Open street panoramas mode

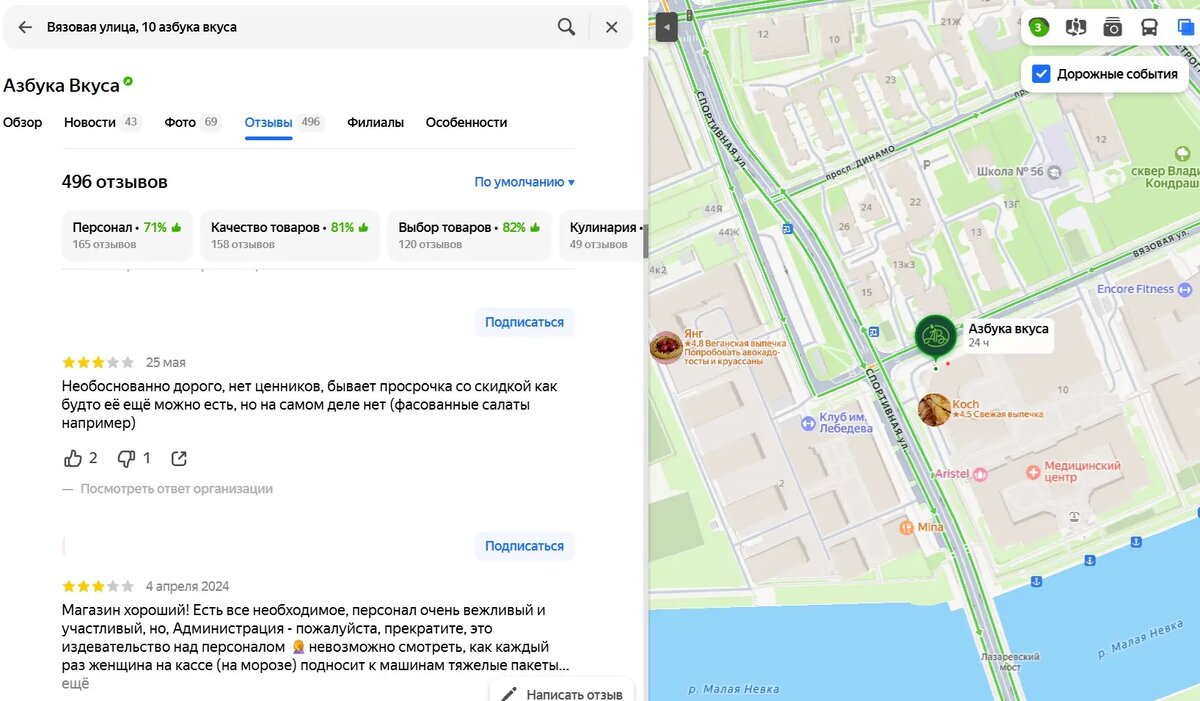[x=1076, y=27]
